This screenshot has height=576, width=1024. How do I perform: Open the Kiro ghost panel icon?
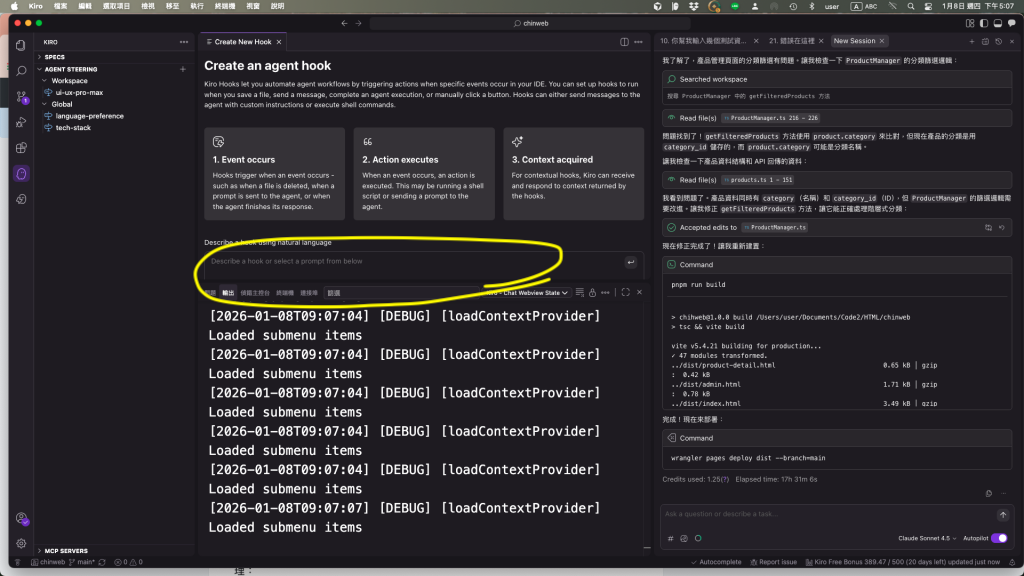click(x=21, y=174)
